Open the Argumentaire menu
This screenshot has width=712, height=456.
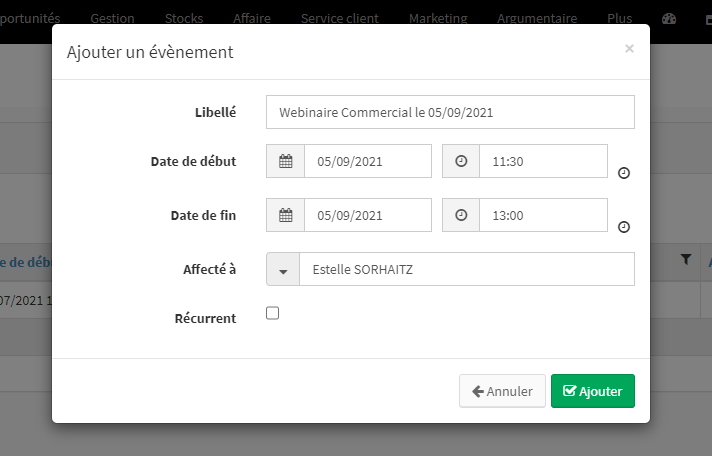point(537,19)
